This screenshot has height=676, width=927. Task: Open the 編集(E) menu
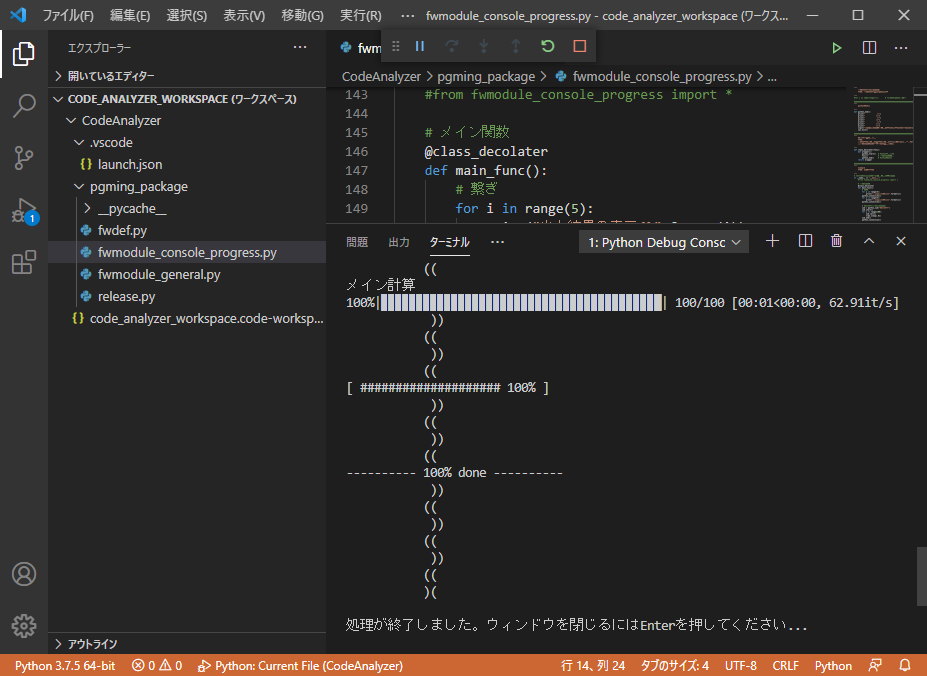[x=129, y=15]
